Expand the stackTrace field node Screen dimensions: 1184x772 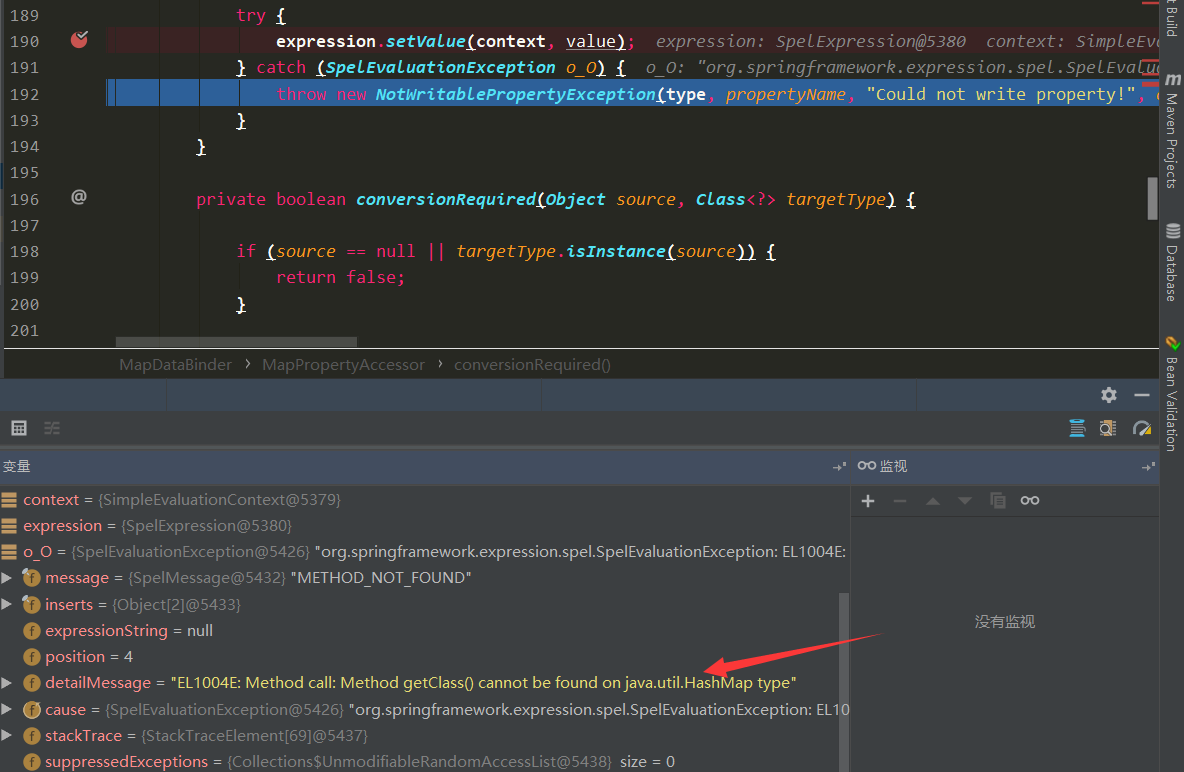[7, 735]
